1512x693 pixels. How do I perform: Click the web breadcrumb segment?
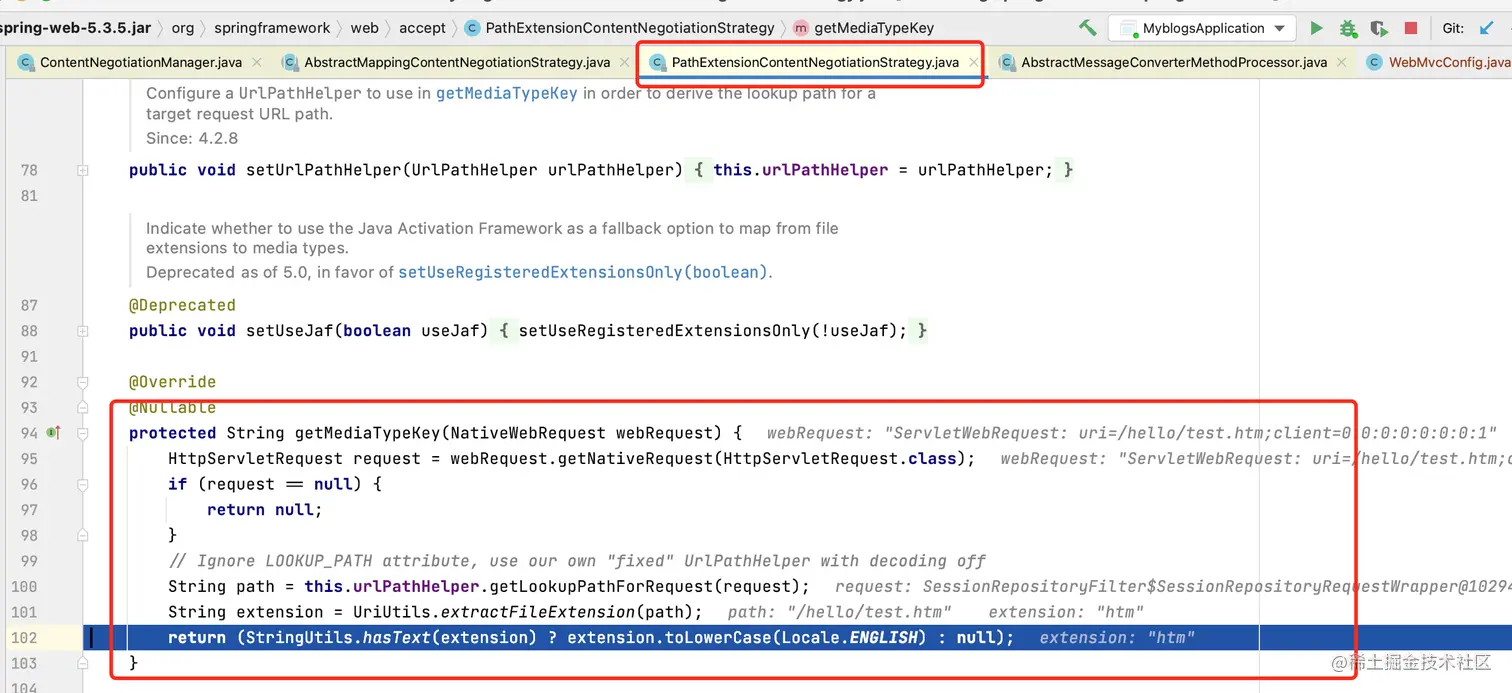click(365, 28)
